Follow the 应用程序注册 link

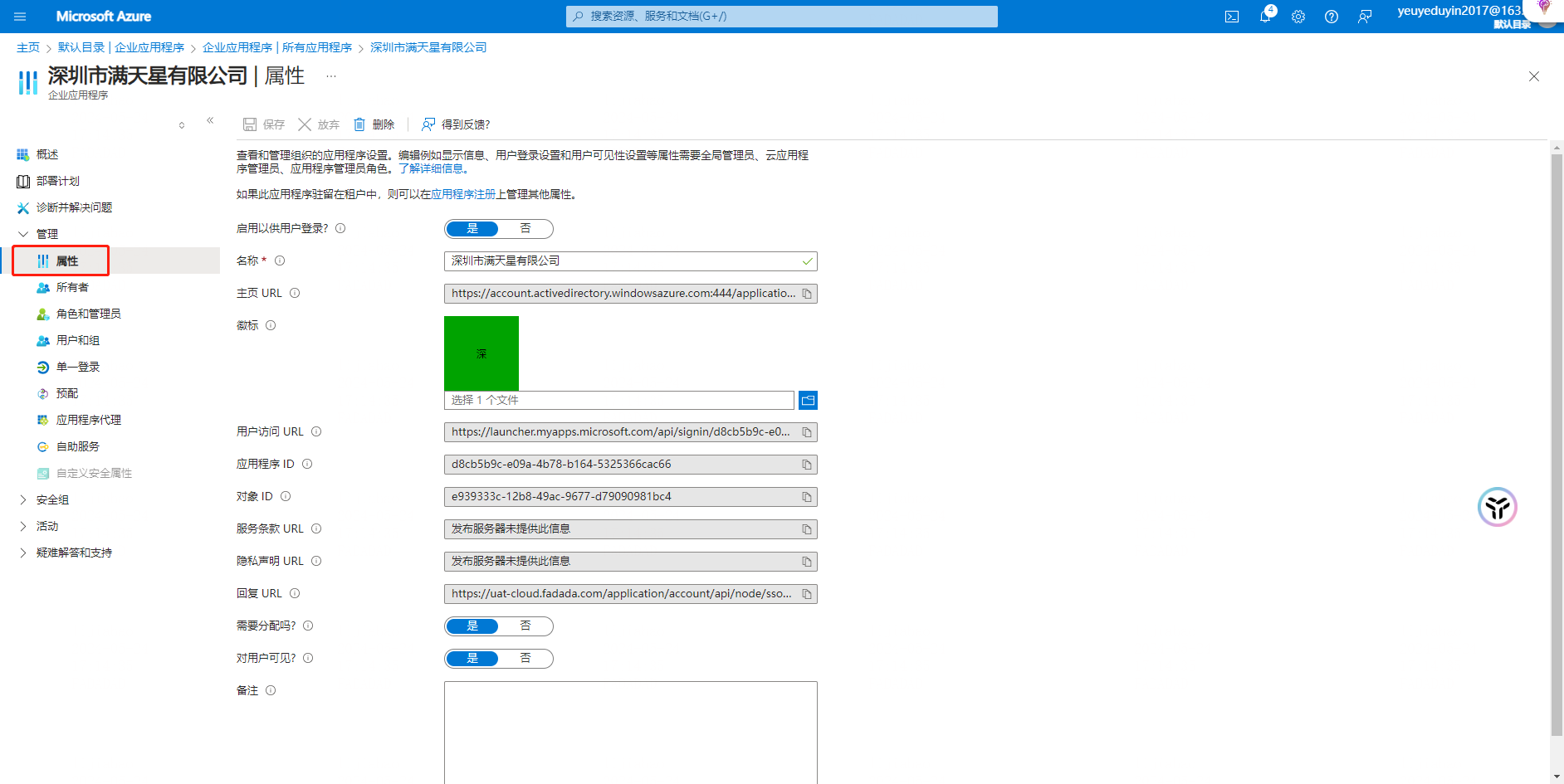click(x=463, y=194)
